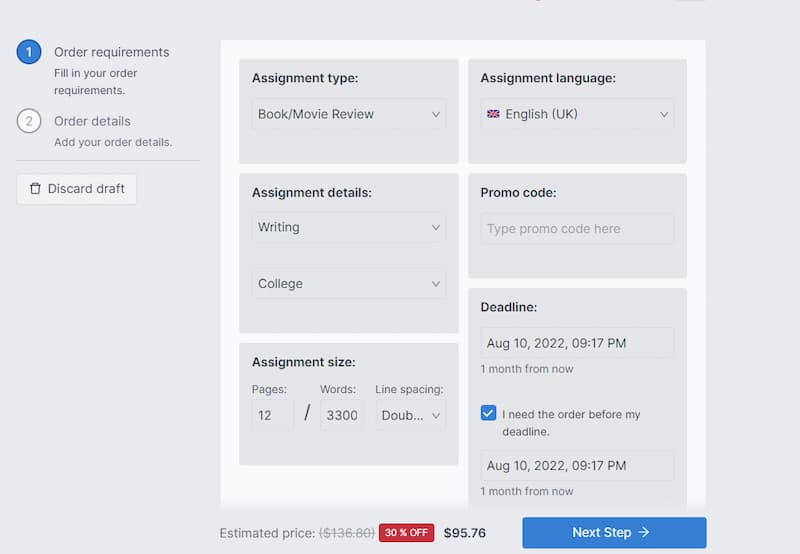This screenshot has height=554, width=800.
Task: Click the earlier-deadline date field below the checkbox
Action: pyautogui.click(x=577, y=465)
